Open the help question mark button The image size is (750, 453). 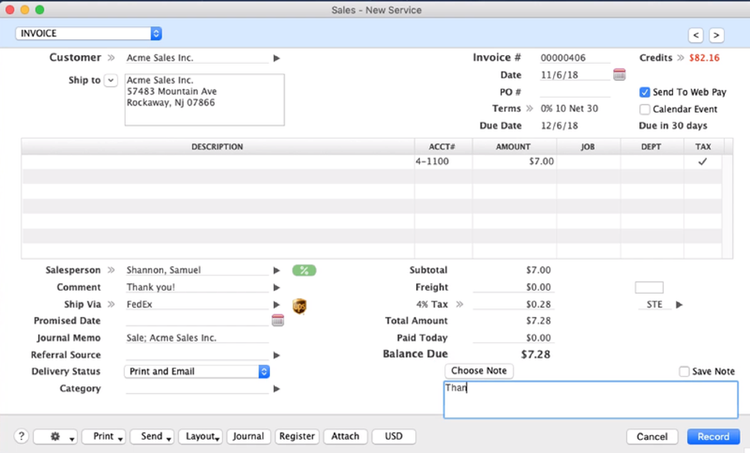(21, 436)
